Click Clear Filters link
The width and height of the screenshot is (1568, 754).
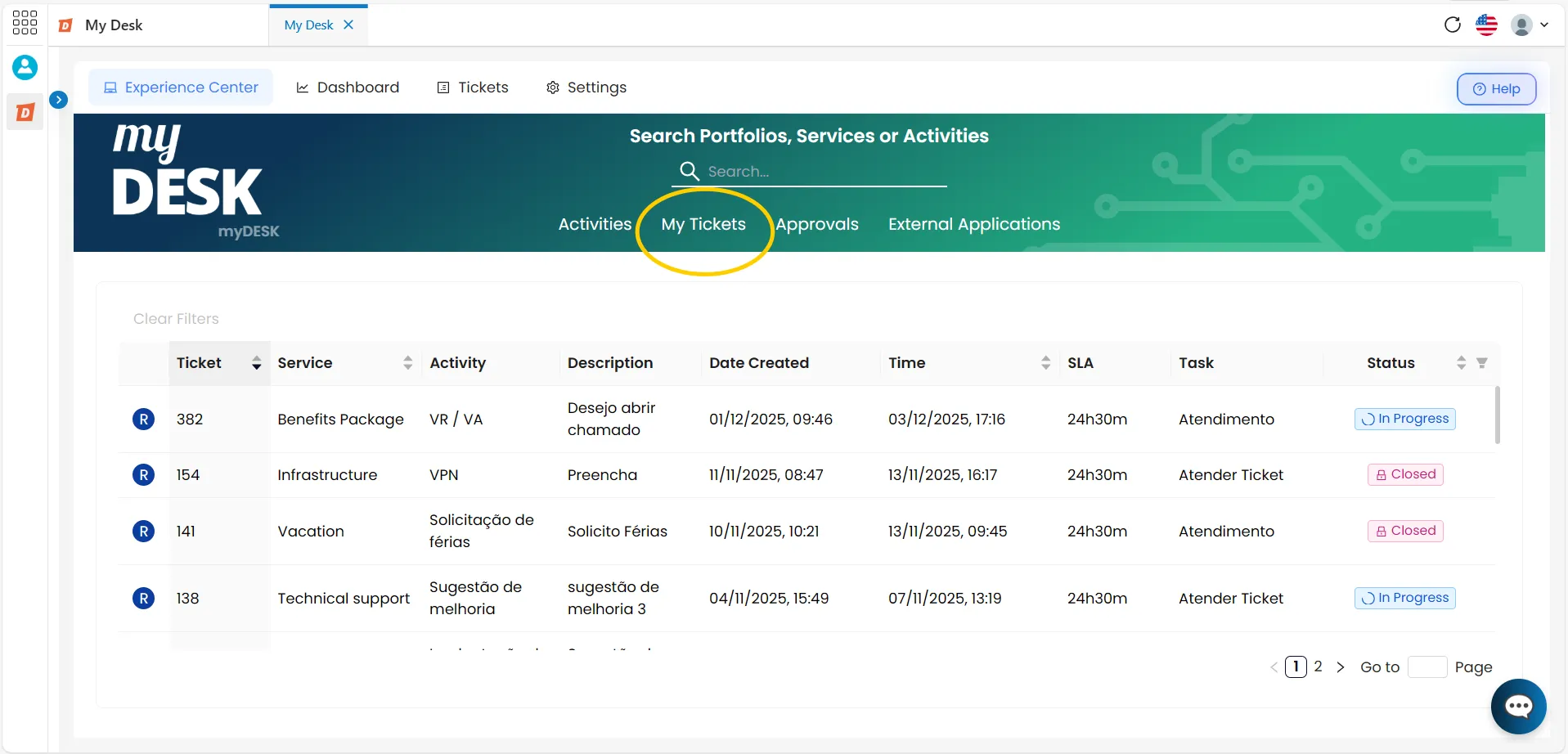tap(176, 319)
